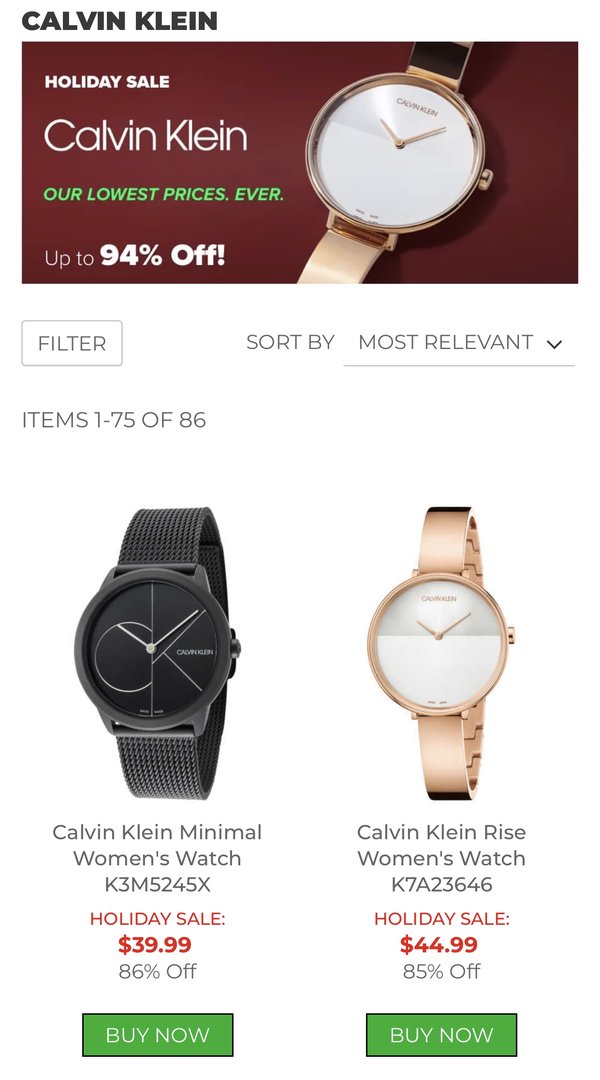The image size is (600, 1080).
Task: Click the 85% Off discount label
Action: (x=442, y=971)
